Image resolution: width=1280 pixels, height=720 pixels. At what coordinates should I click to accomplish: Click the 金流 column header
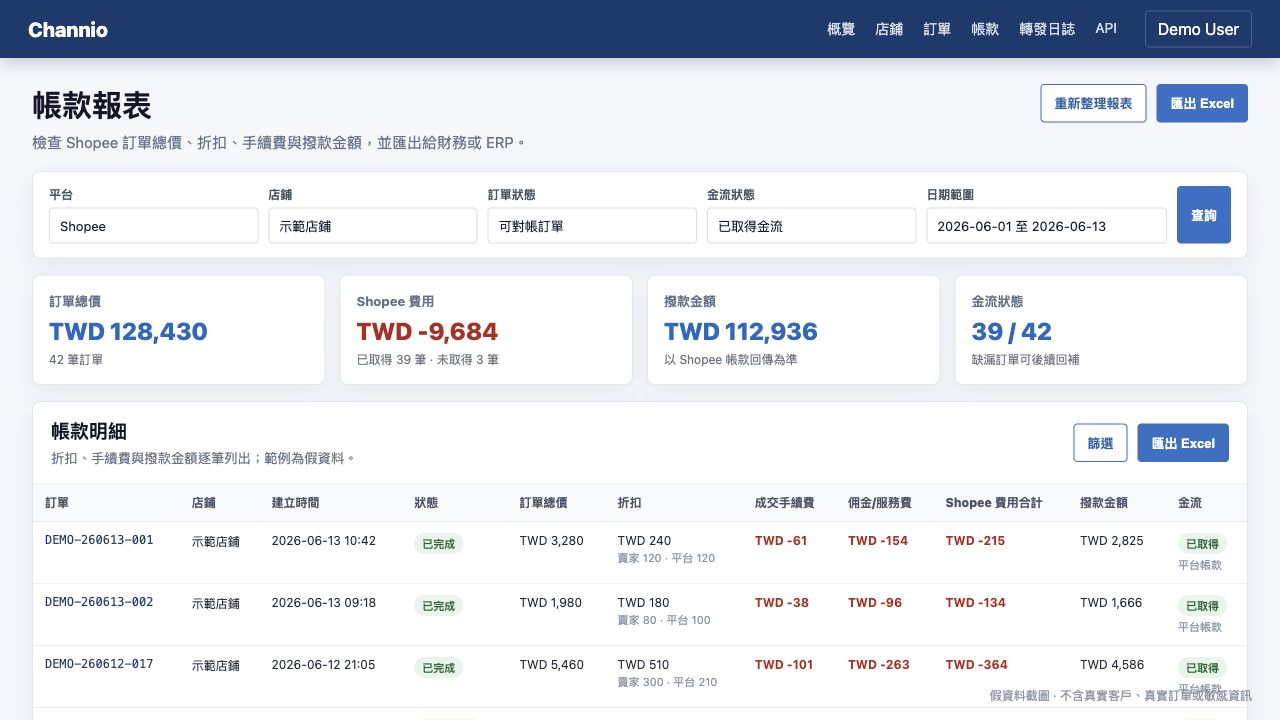point(1190,503)
